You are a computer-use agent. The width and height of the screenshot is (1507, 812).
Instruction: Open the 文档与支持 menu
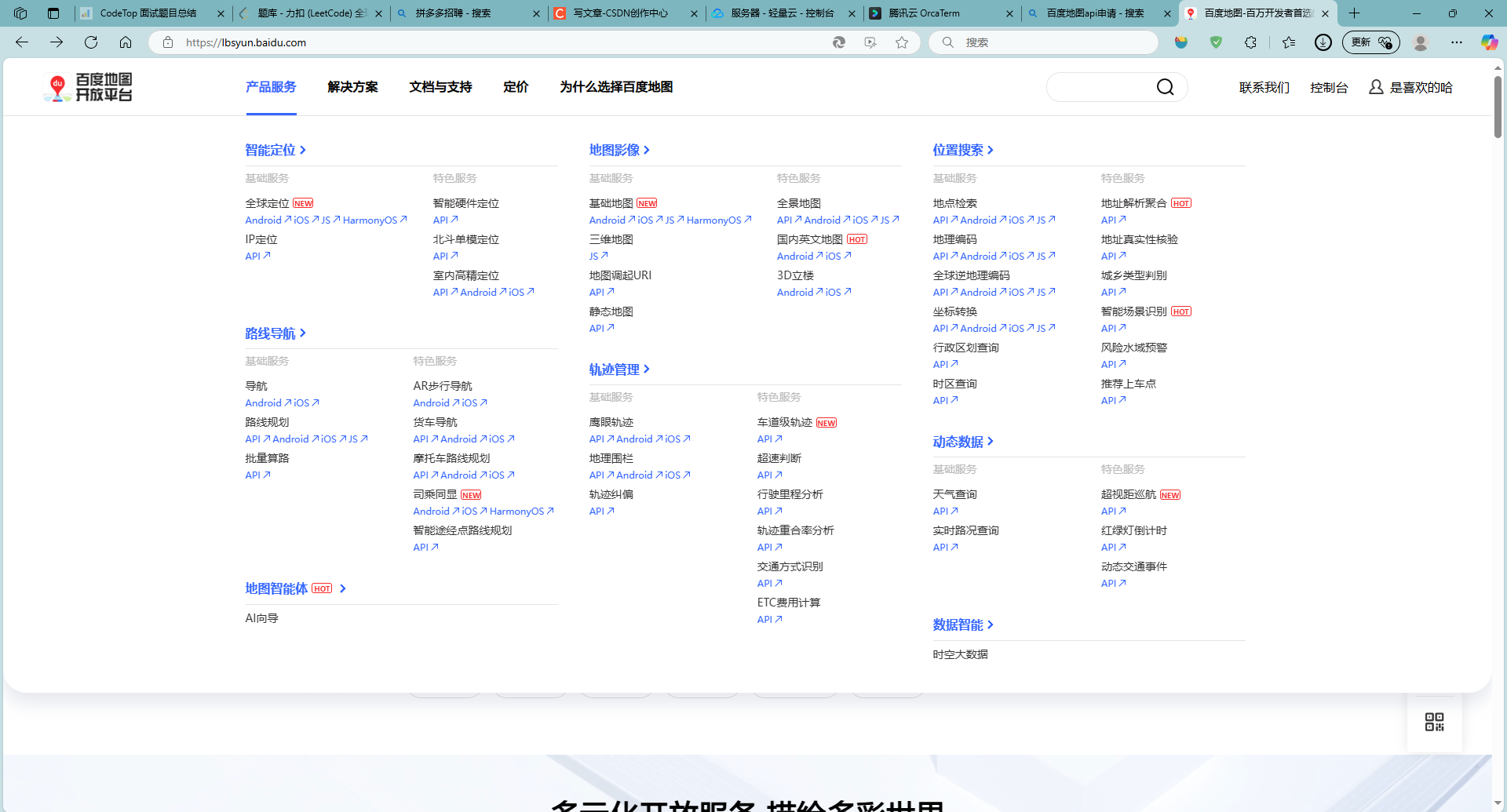(440, 87)
